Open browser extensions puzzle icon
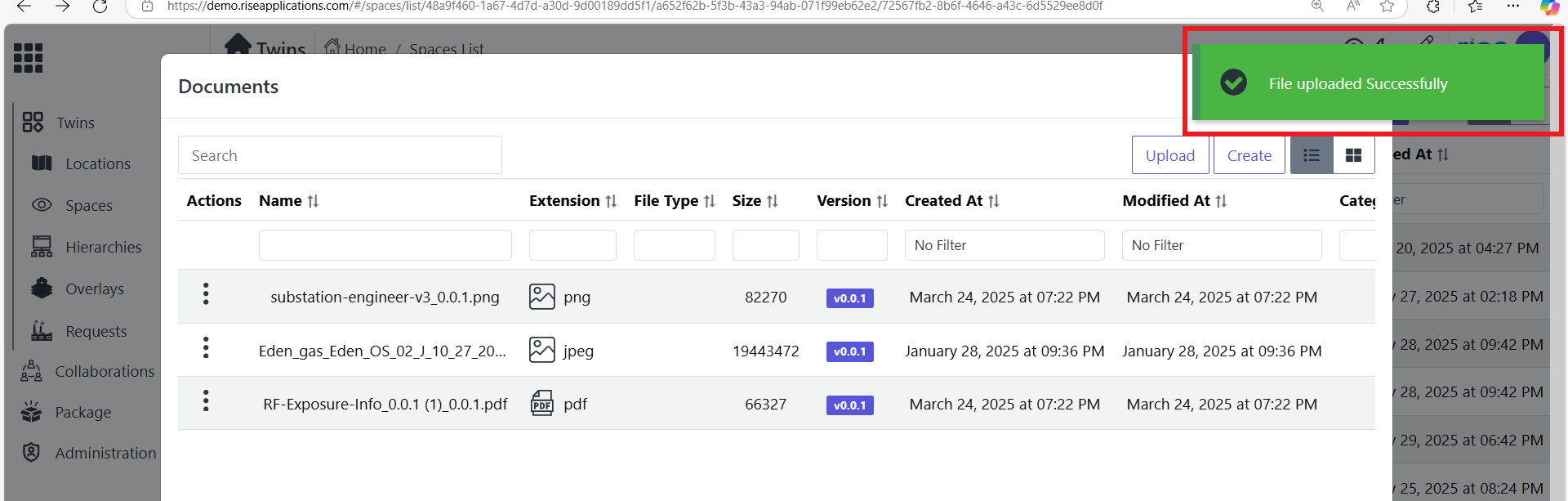Viewport: 1568px width, 501px height. 1433,7
